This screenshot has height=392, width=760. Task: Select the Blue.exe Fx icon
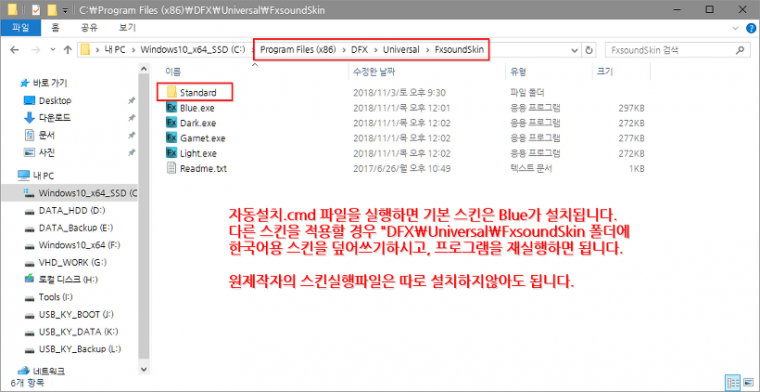172,108
